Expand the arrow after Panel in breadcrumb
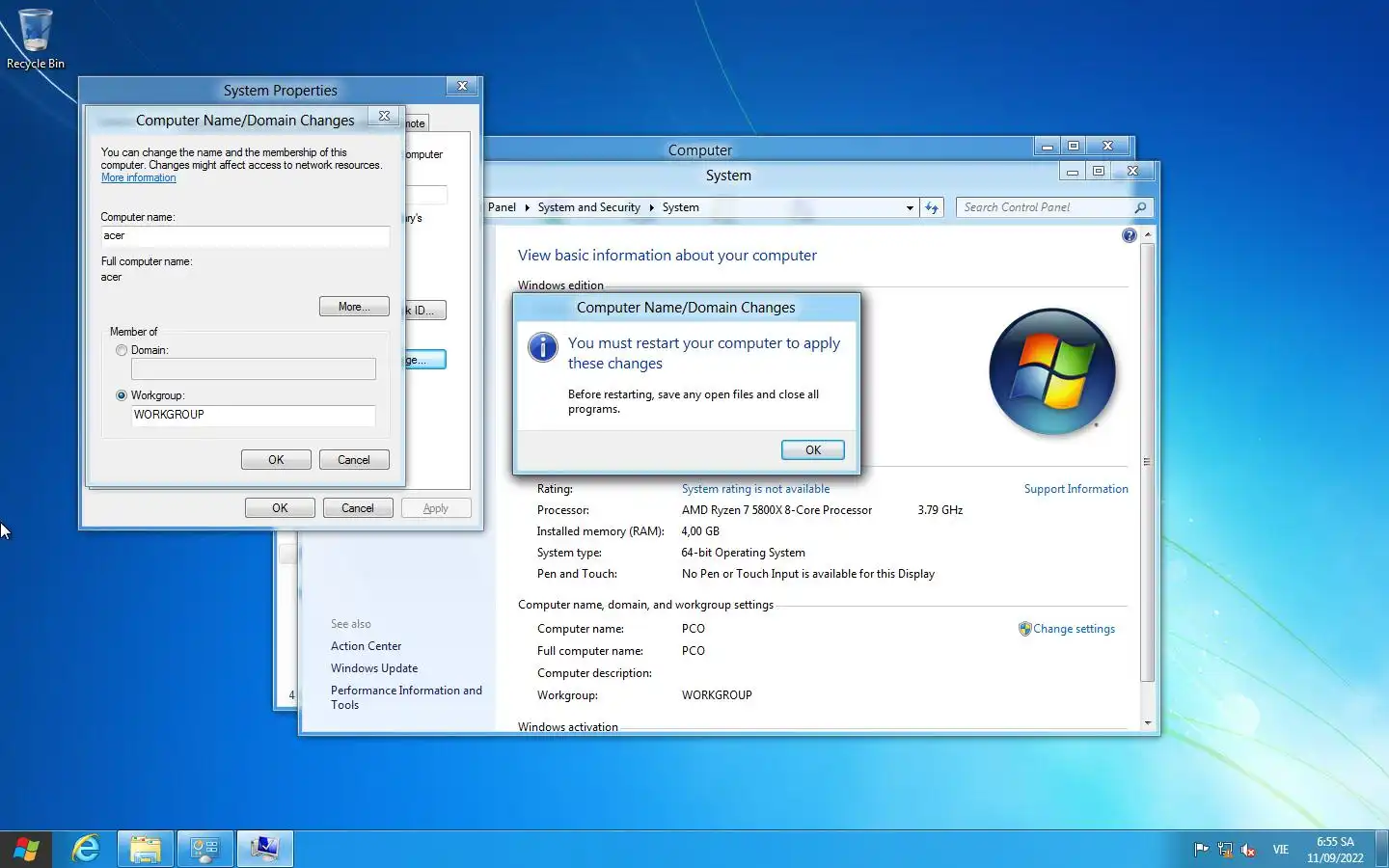Screen dimensions: 1389x868 coord(527,207)
